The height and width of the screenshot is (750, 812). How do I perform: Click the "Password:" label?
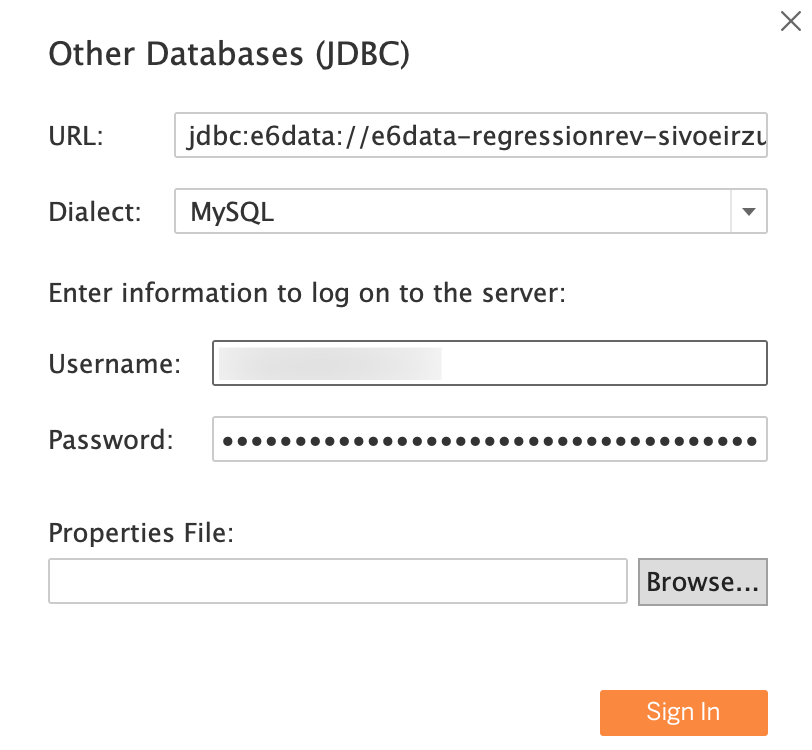pos(111,440)
